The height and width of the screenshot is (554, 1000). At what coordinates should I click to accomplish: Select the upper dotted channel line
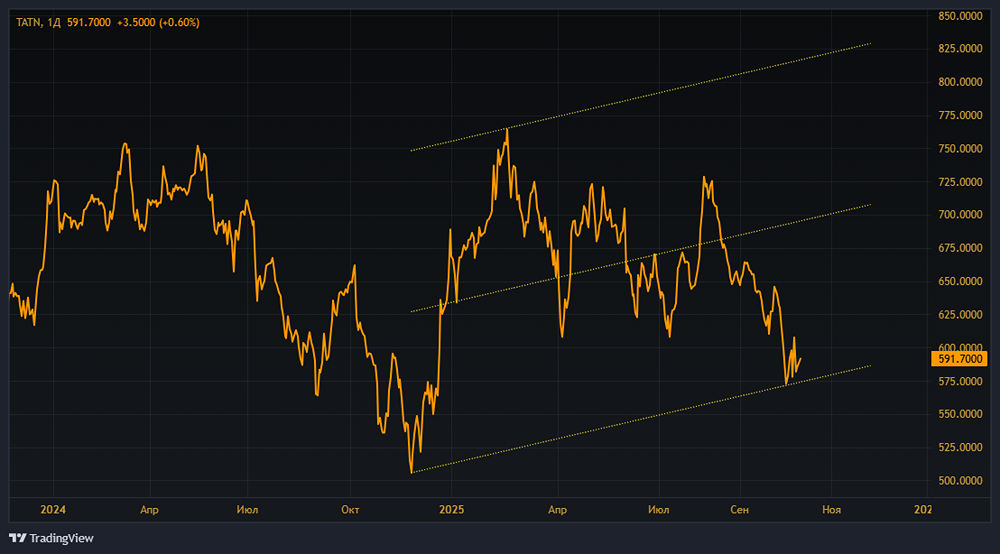(640, 97)
